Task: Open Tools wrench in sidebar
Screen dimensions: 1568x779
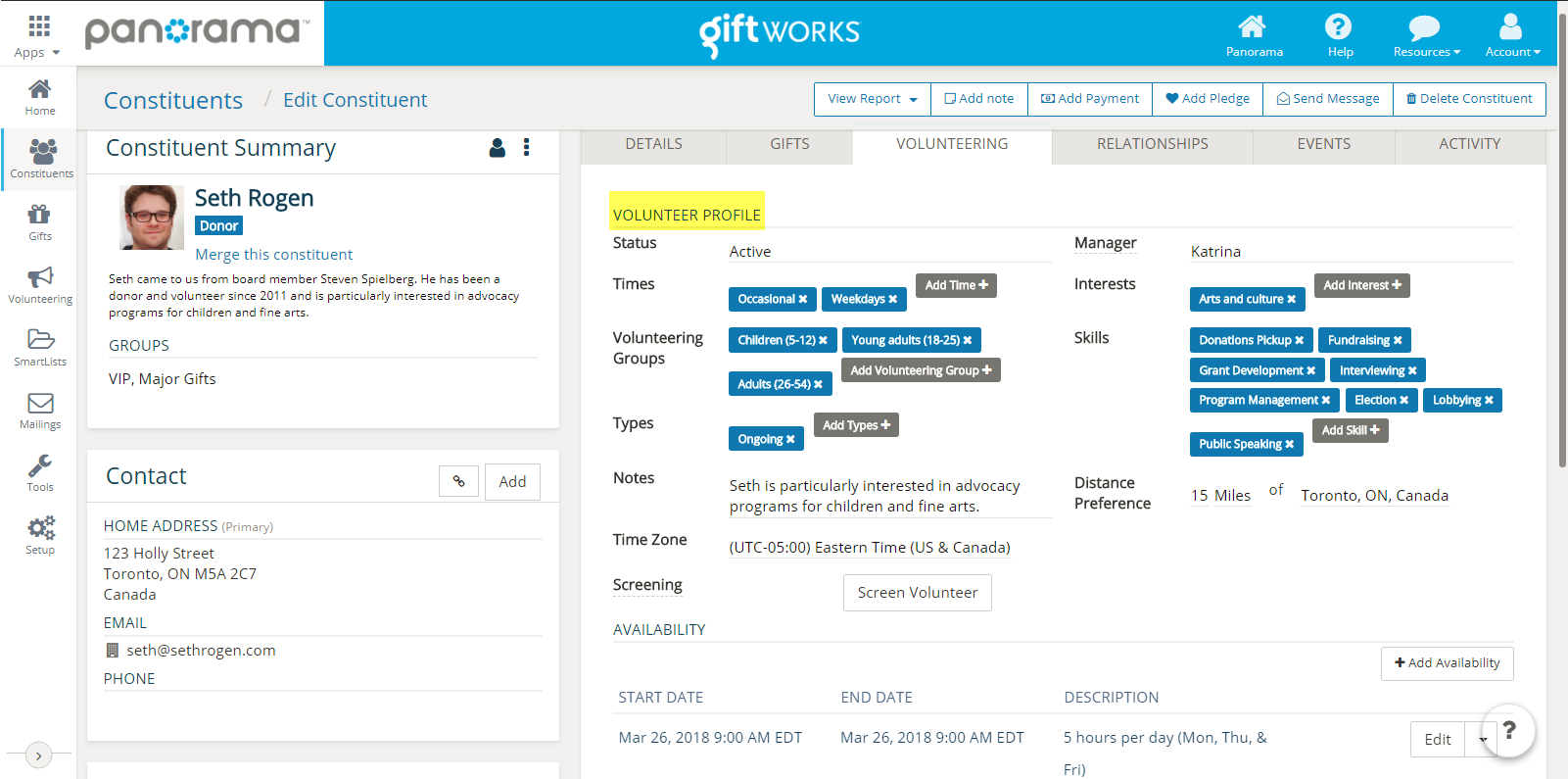Action: coord(40,472)
